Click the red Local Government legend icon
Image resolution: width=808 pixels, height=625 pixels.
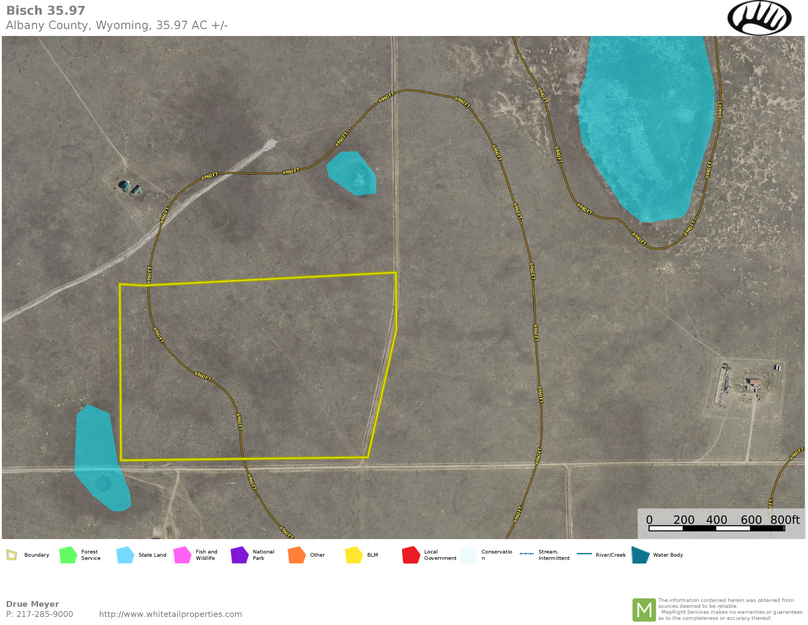pos(410,555)
